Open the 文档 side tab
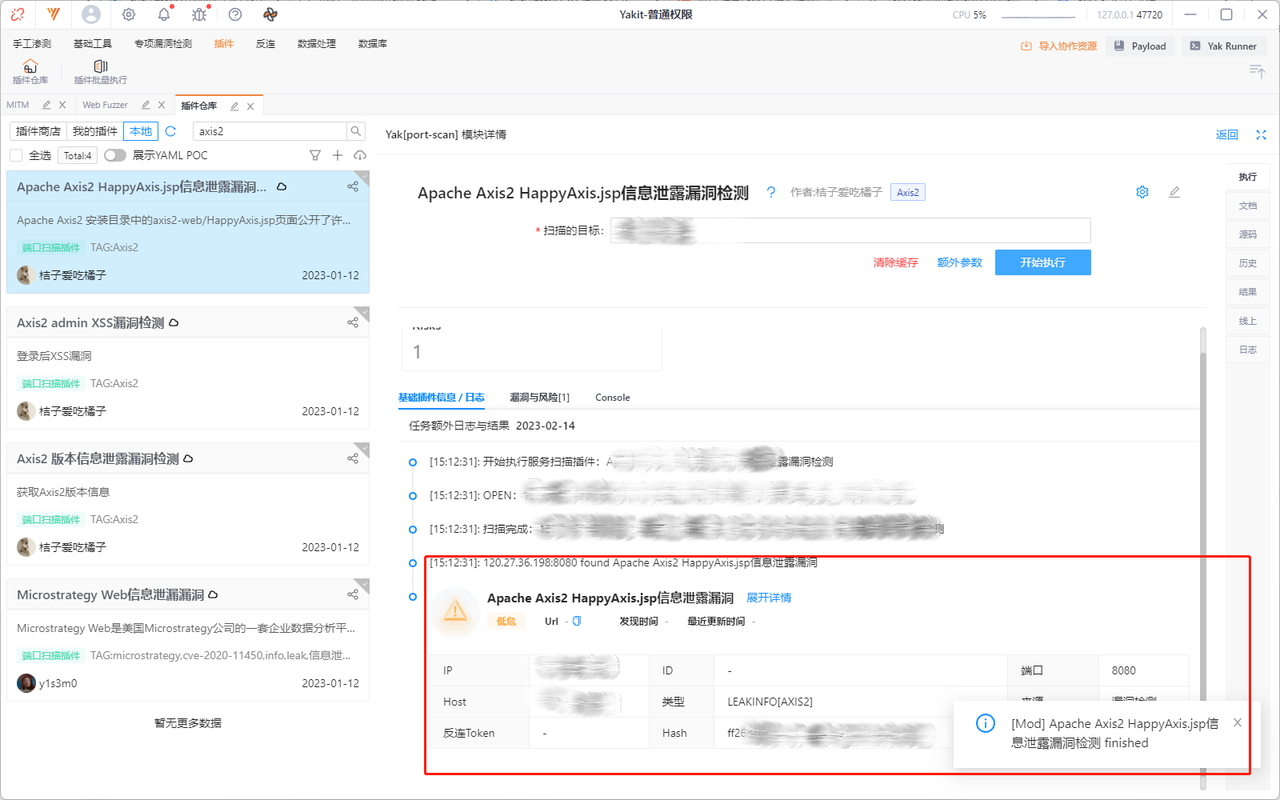 pyautogui.click(x=1248, y=205)
